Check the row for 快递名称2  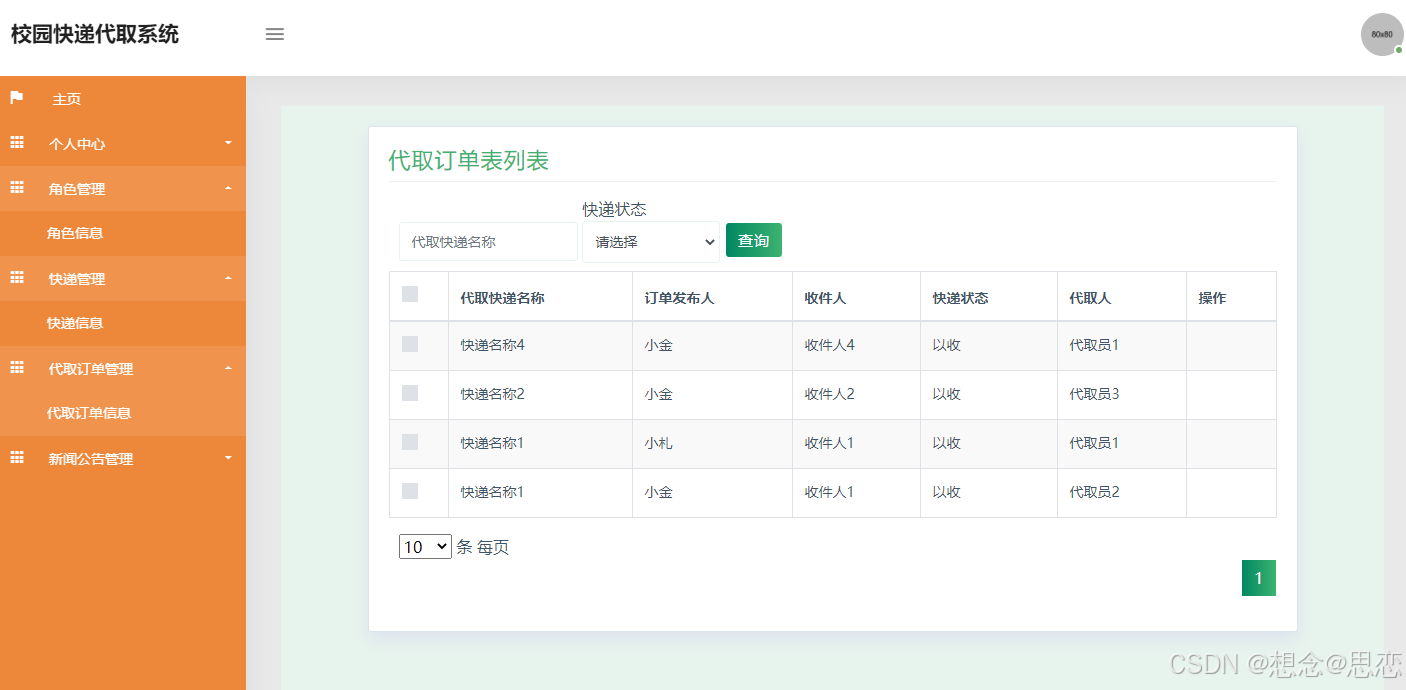[x=410, y=393]
